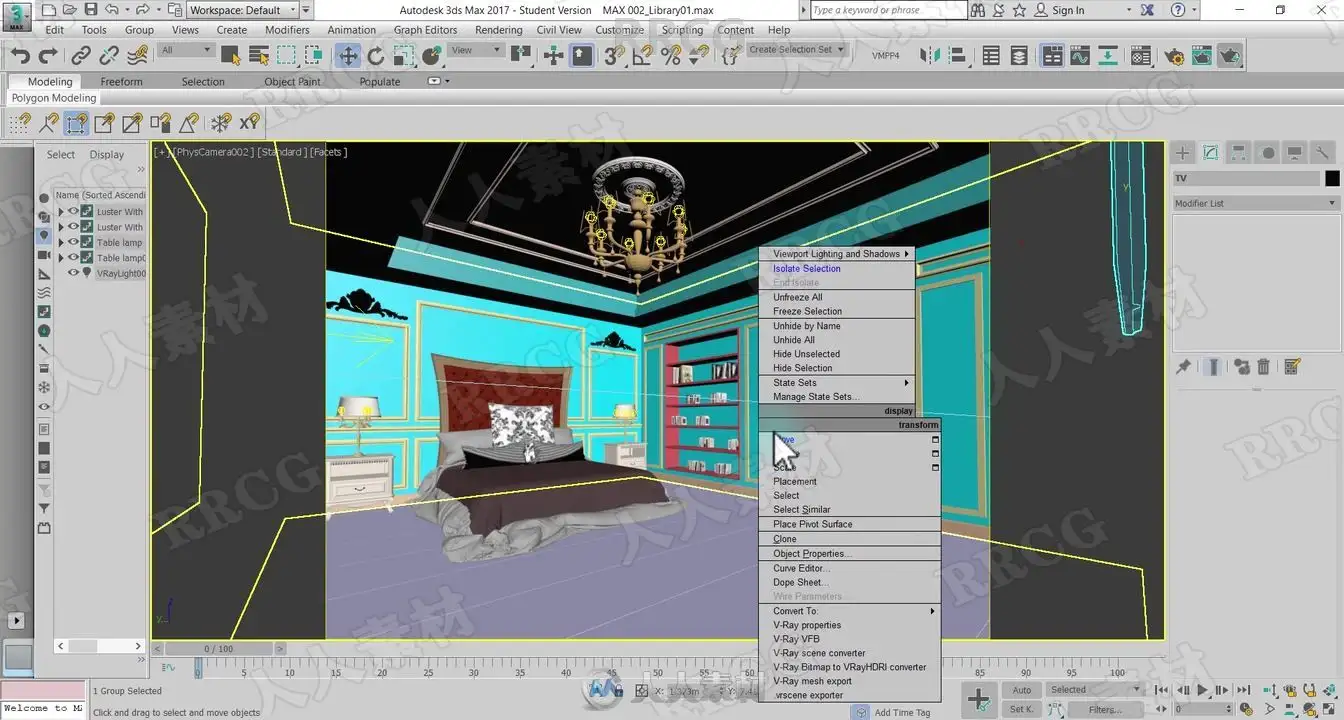The image size is (1344, 720).
Task: Click Select and Place tool
Action: 431,56
